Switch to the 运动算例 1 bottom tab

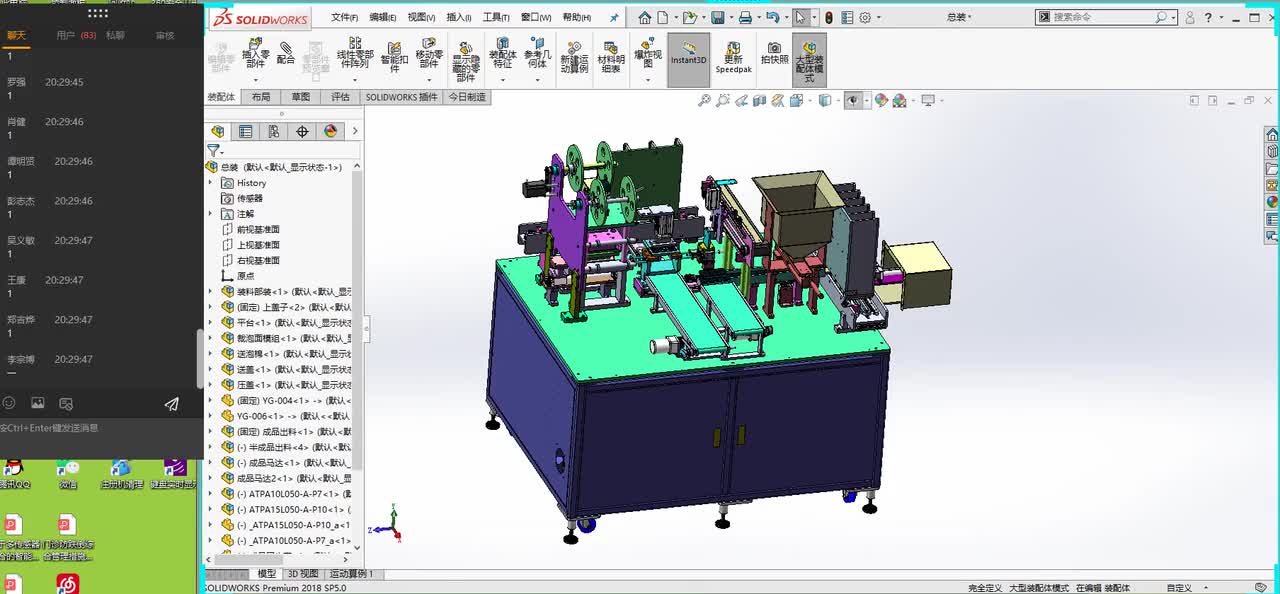(x=351, y=574)
